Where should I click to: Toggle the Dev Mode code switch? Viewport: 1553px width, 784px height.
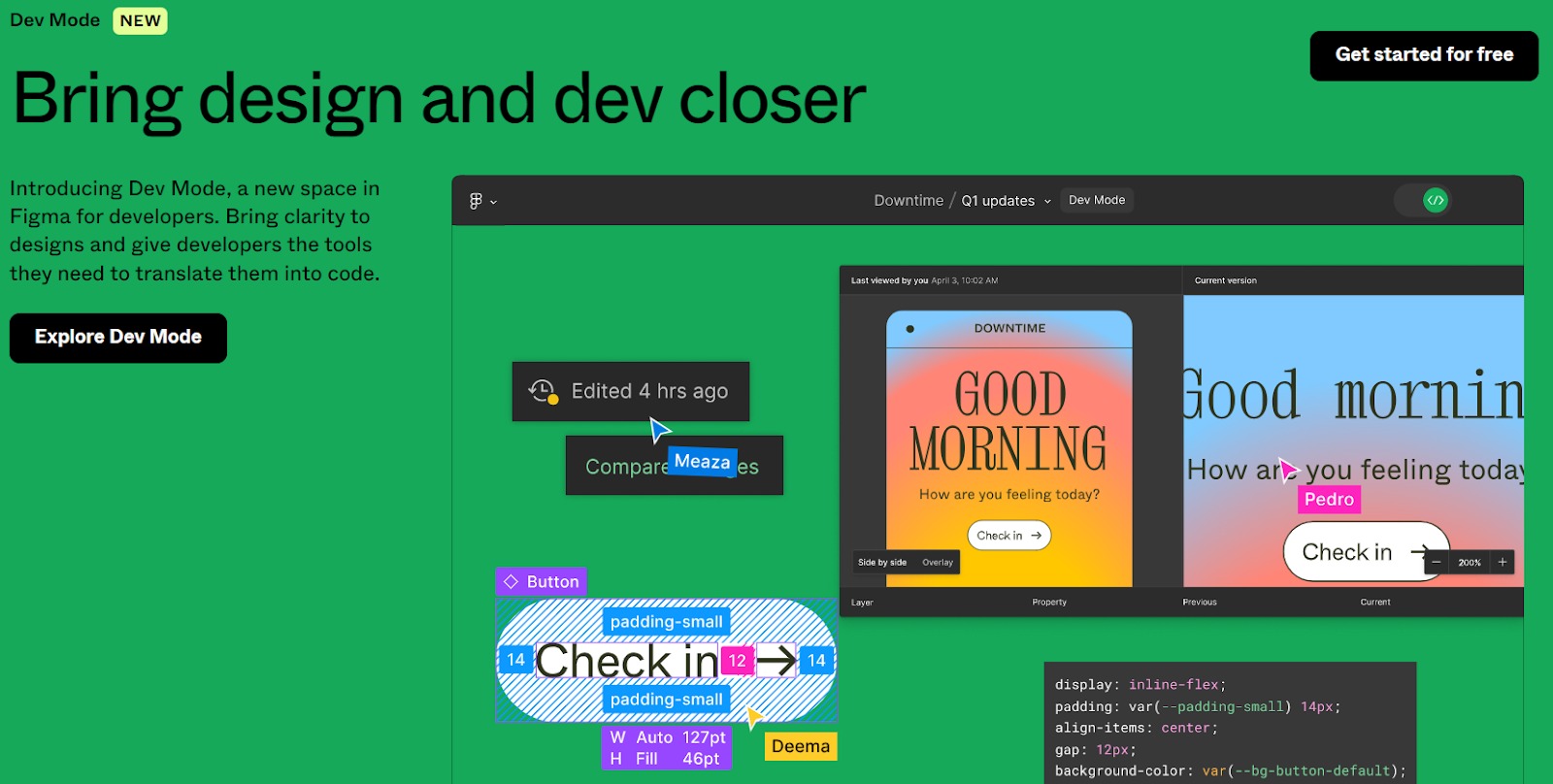coord(1424,201)
